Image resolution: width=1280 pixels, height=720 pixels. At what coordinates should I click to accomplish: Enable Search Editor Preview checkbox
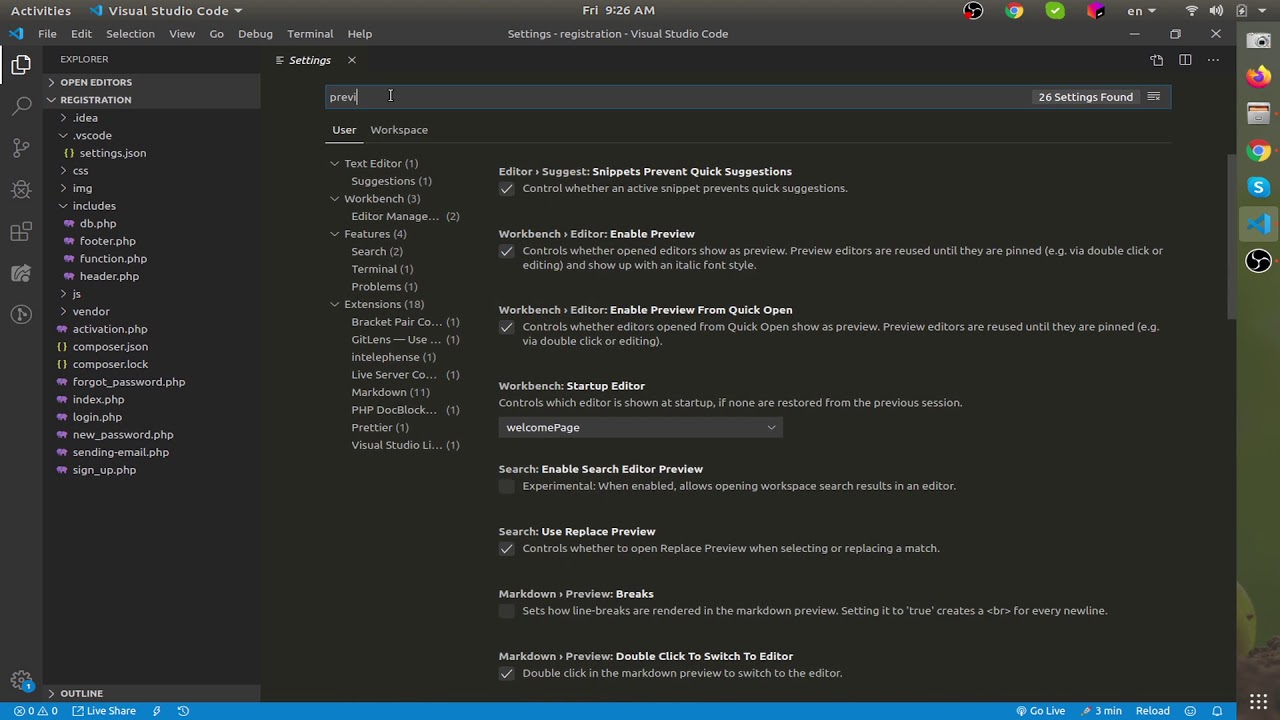(x=507, y=486)
